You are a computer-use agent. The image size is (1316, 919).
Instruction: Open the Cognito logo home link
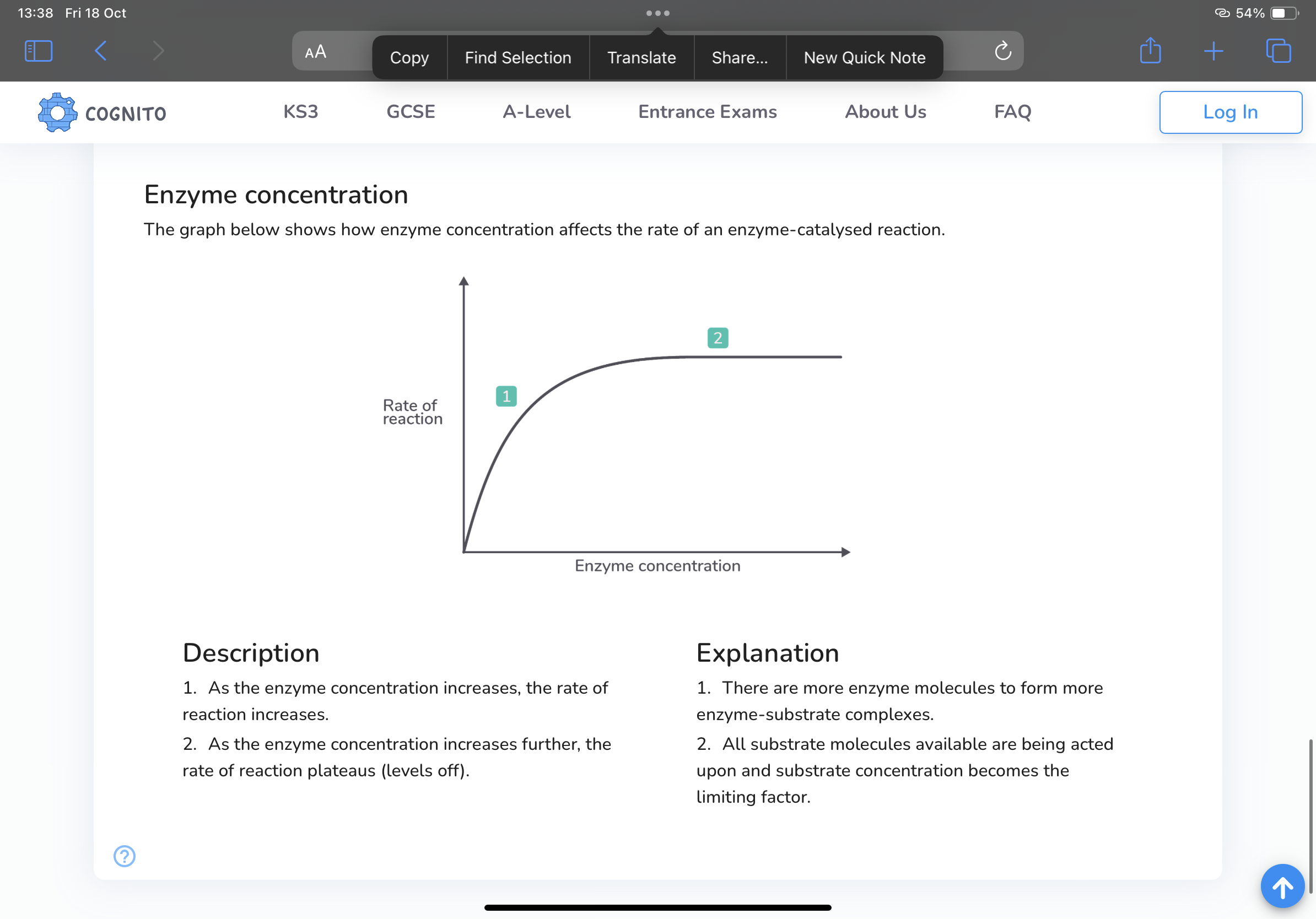tap(102, 112)
